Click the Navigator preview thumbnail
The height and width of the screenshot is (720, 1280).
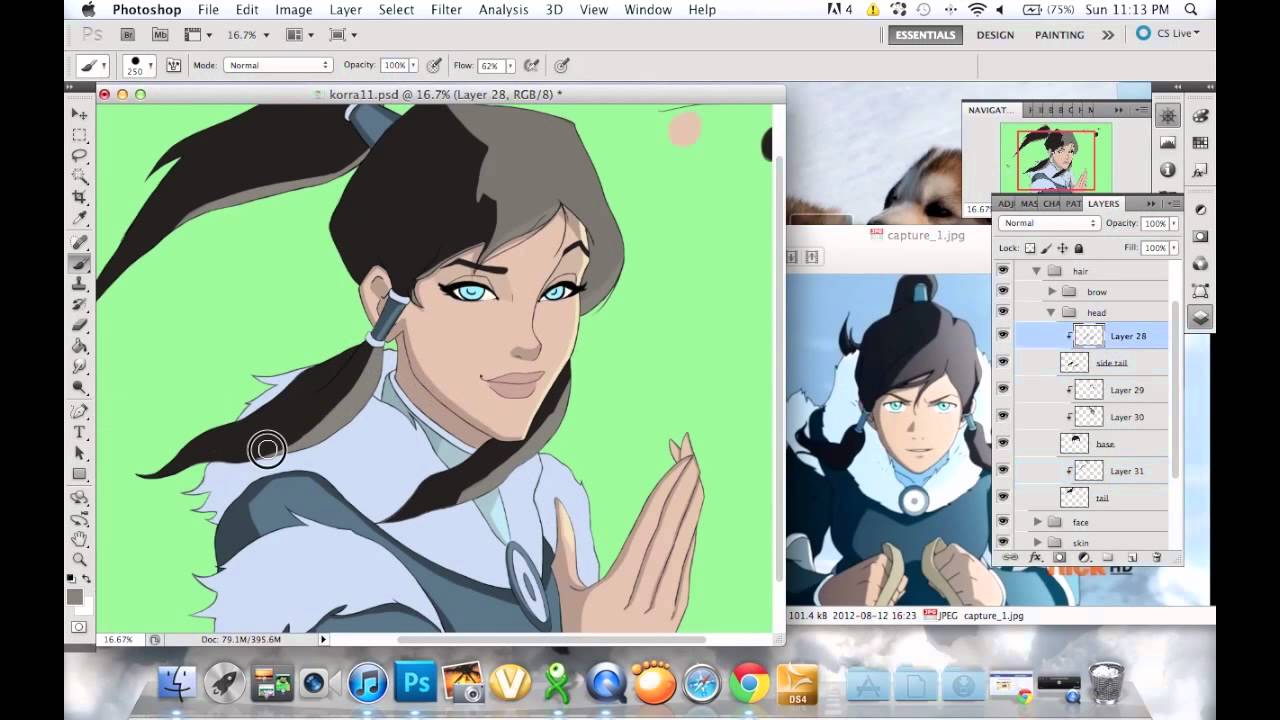pos(1056,157)
